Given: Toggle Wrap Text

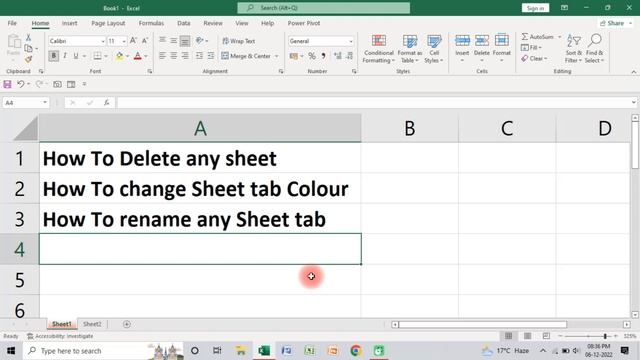Looking at the screenshot, I should click(x=239, y=41).
